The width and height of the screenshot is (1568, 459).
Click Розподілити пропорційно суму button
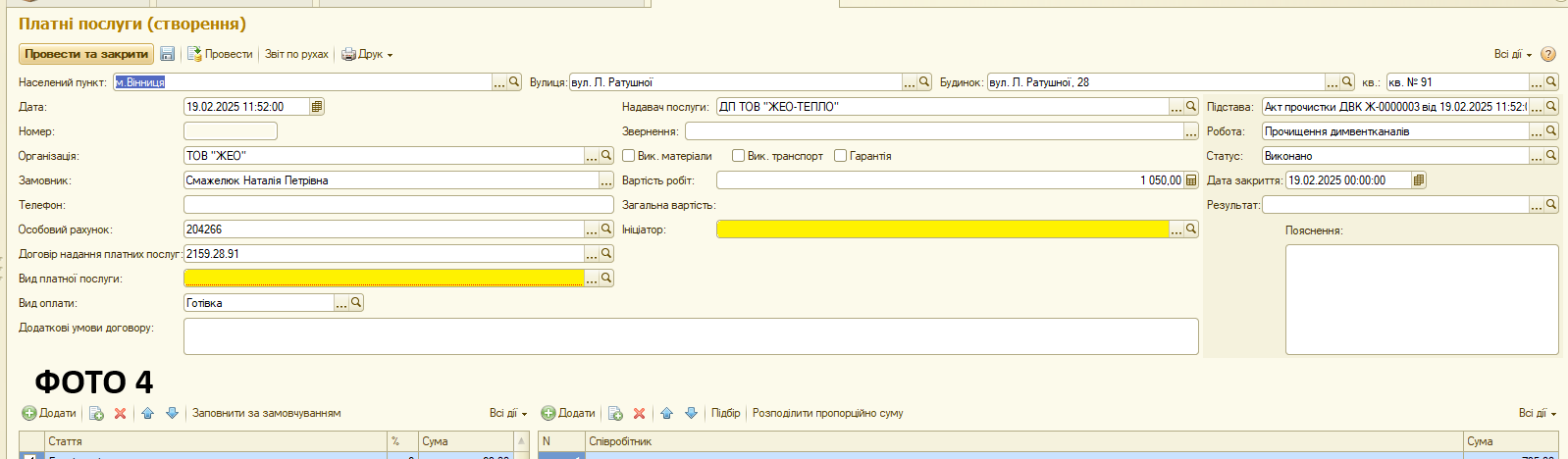pyautogui.click(x=827, y=413)
